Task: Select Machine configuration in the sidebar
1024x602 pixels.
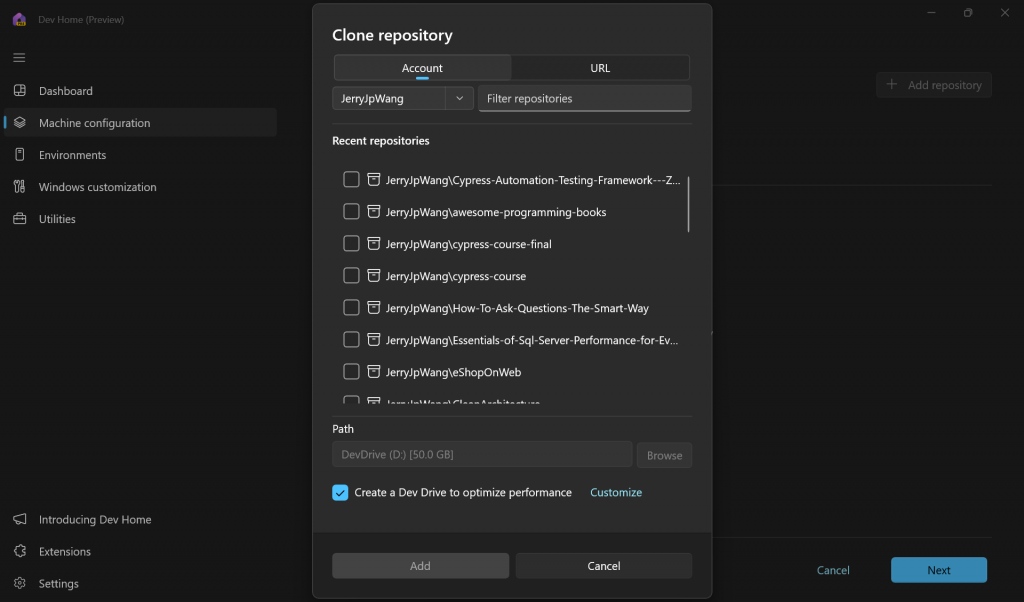Action: click(x=140, y=123)
